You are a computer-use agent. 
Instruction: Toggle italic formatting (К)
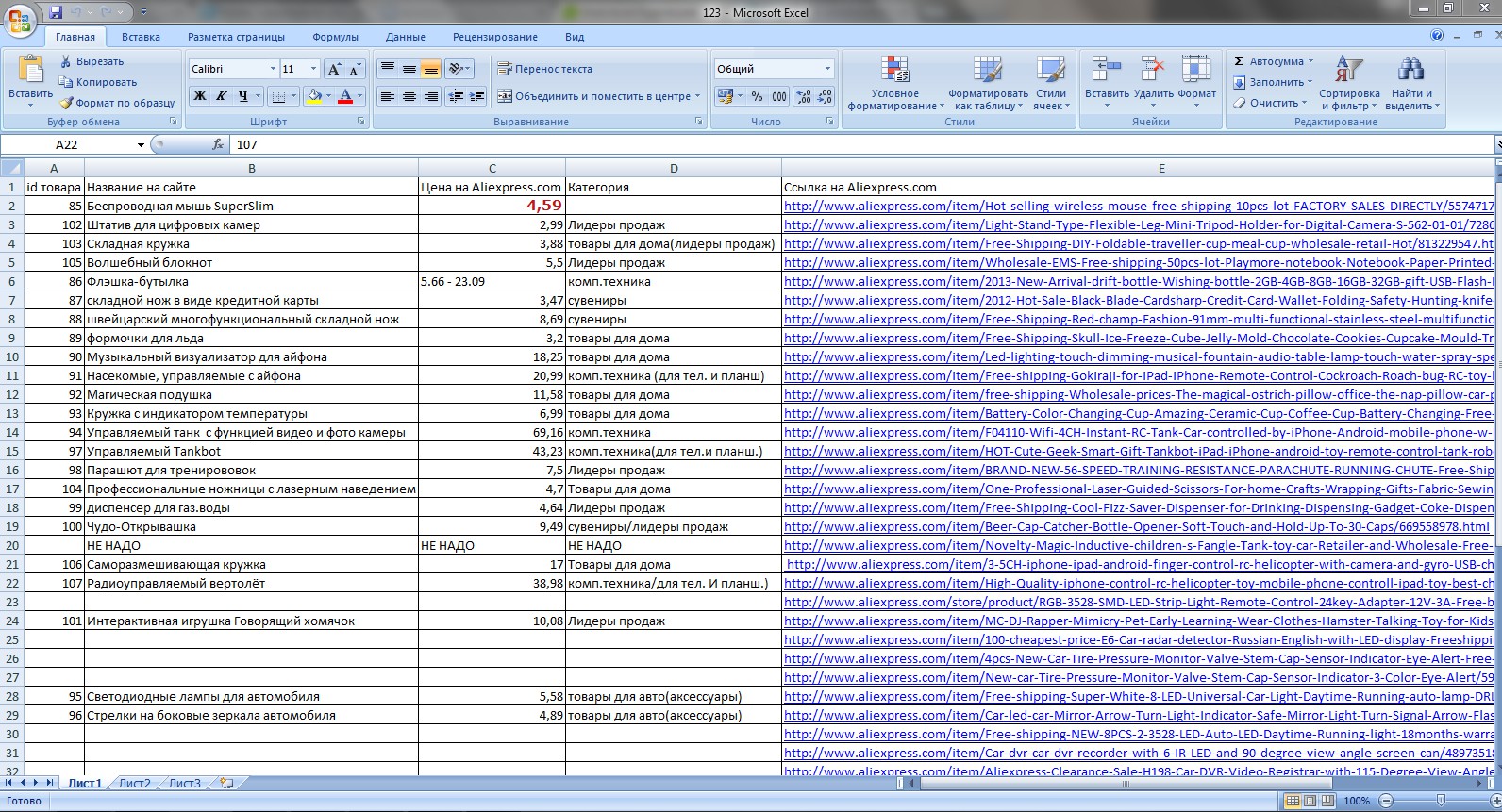point(221,96)
